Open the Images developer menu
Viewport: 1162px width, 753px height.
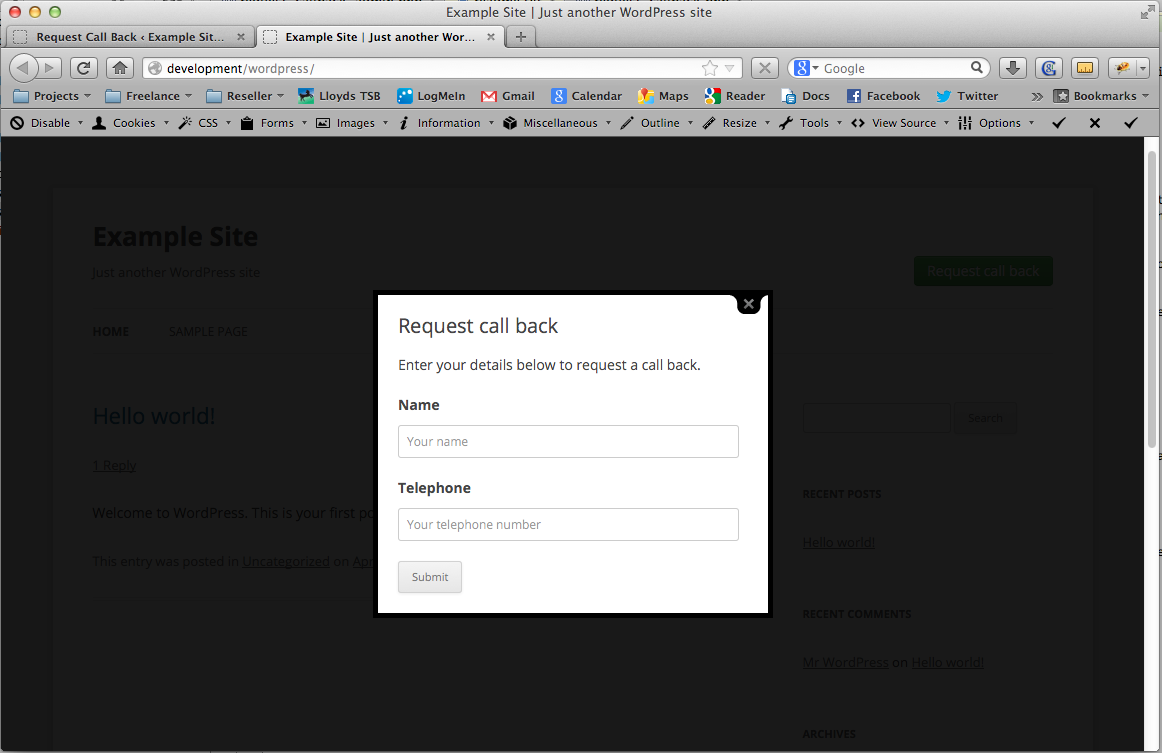click(x=352, y=123)
